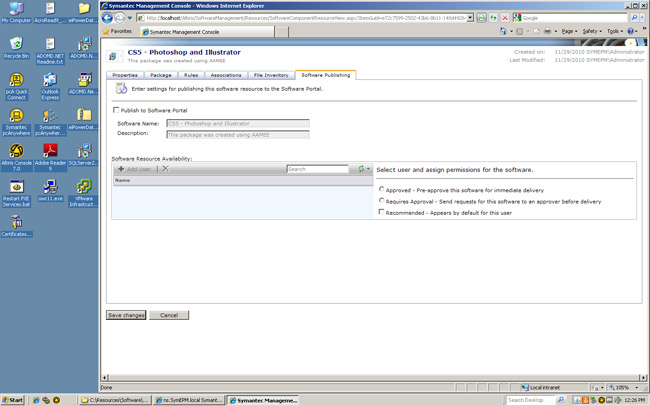Open the dropdown beside the refresh list icon
The width and height of the screenshot is (650, 406).
pos(368,169)
